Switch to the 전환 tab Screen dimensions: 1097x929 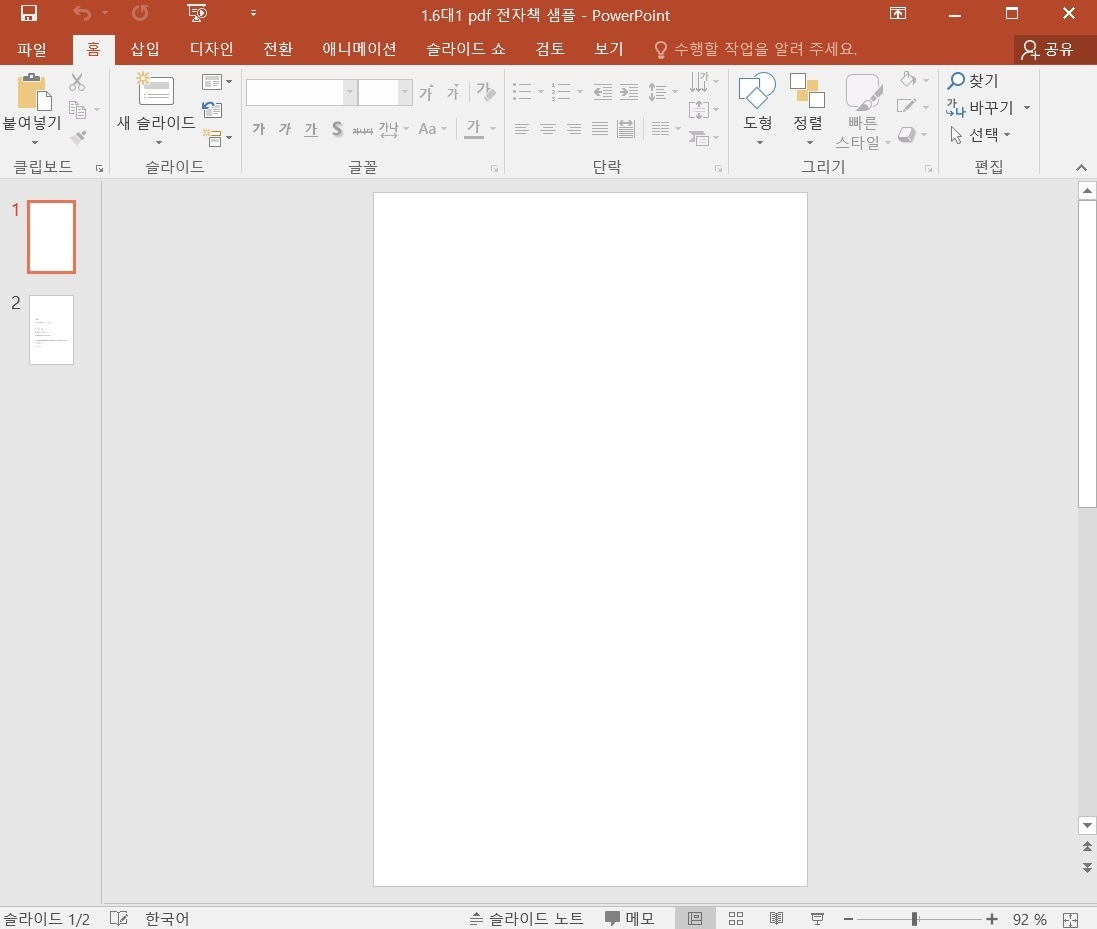coord(278,49)
